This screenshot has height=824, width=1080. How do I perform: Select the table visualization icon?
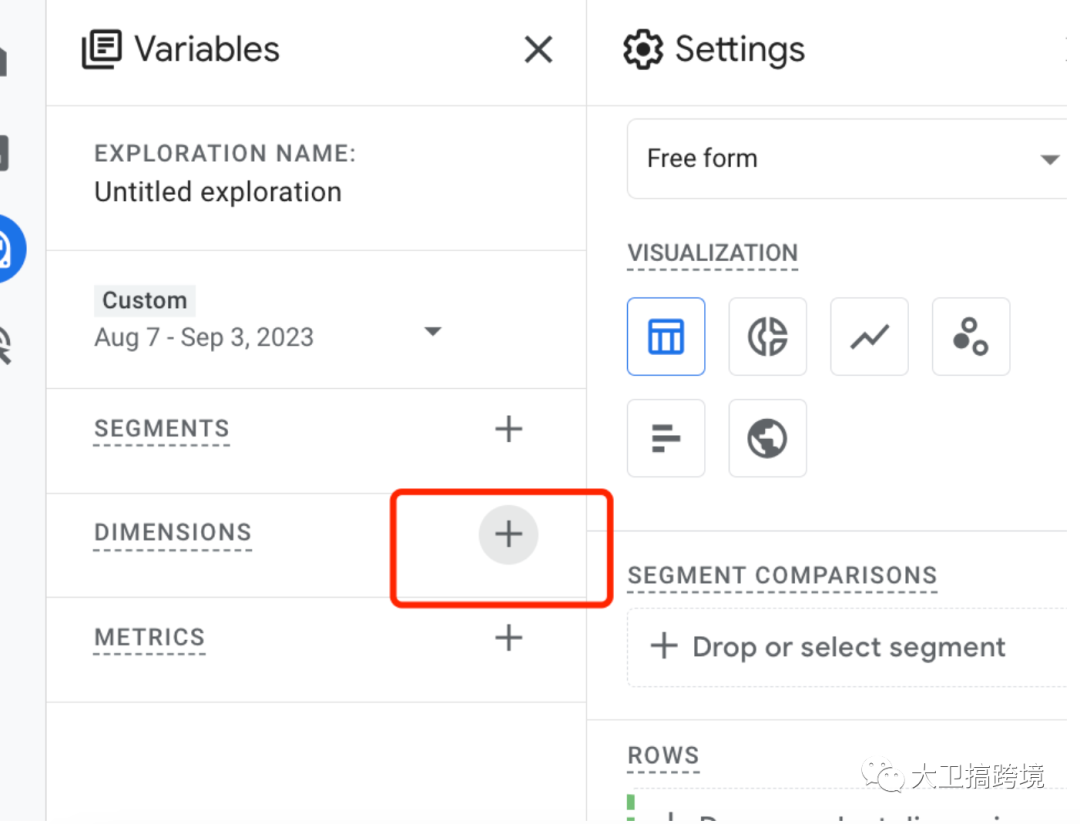666,337
